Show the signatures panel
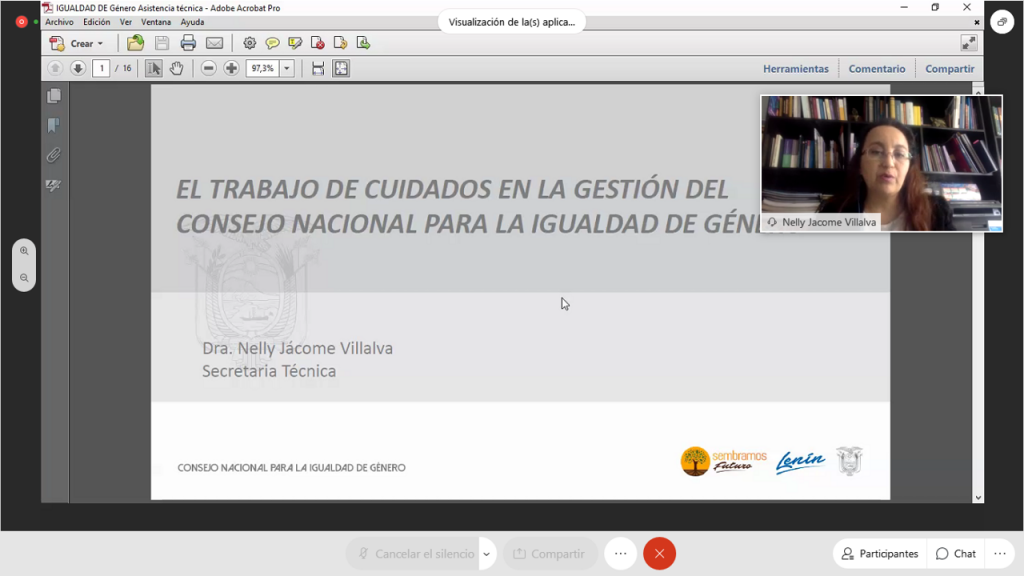Image resolution: width=1024 pixels, height=576 pixels. tap(54, 185)
